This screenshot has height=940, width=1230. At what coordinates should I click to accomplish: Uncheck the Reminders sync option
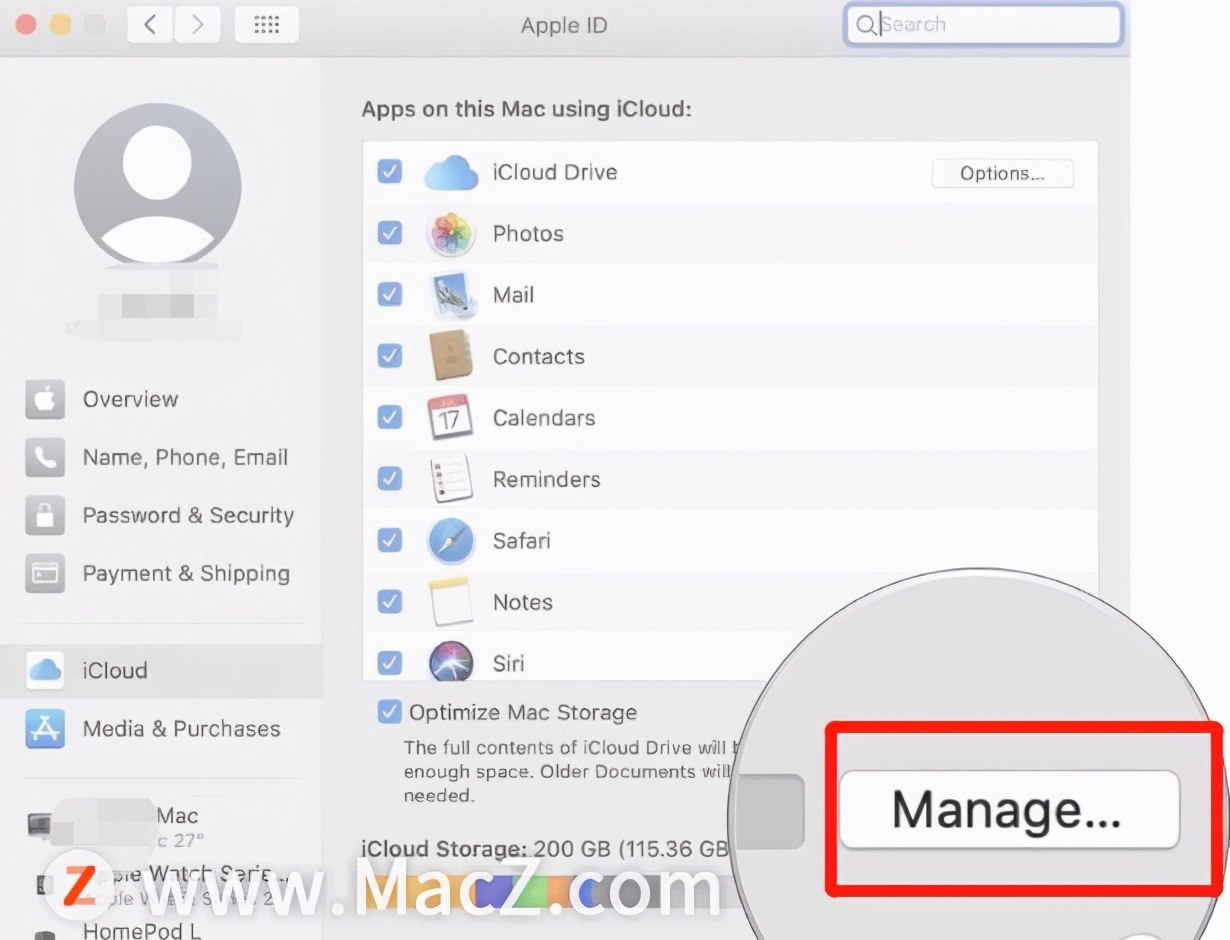click(x=390, y=478)
